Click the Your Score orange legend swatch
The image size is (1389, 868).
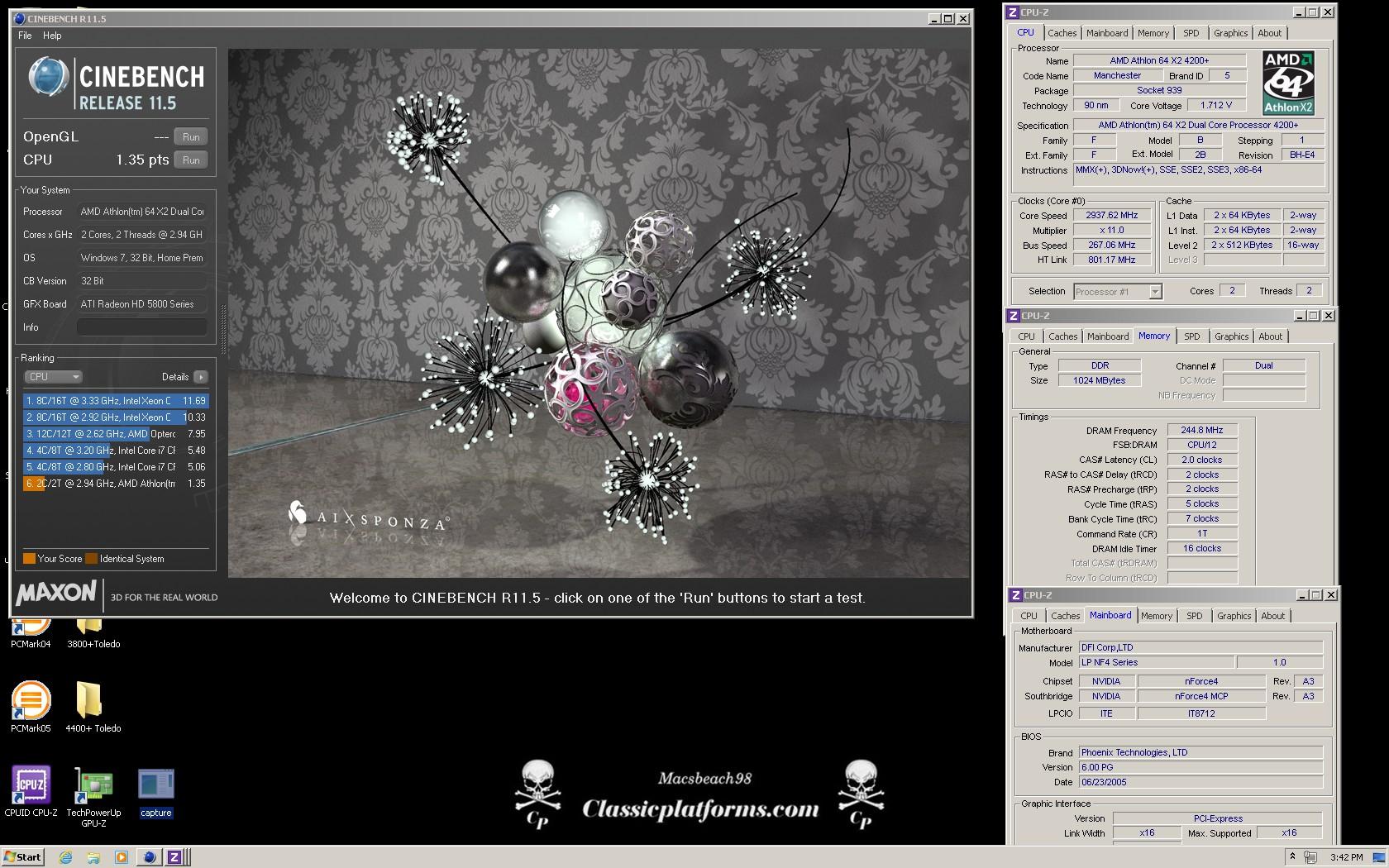(x=29, y=559)
